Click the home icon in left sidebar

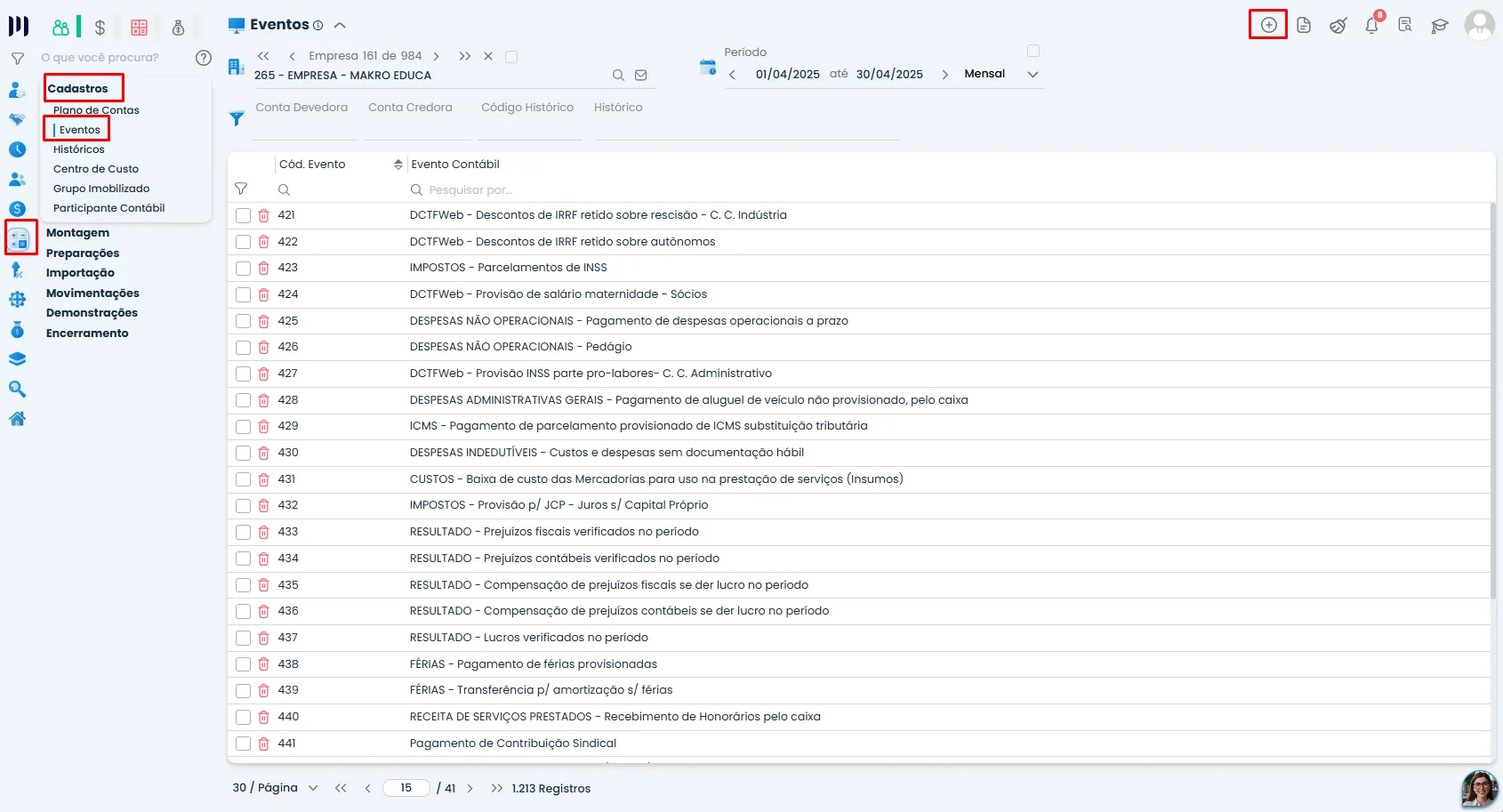[x=17, y=419]
